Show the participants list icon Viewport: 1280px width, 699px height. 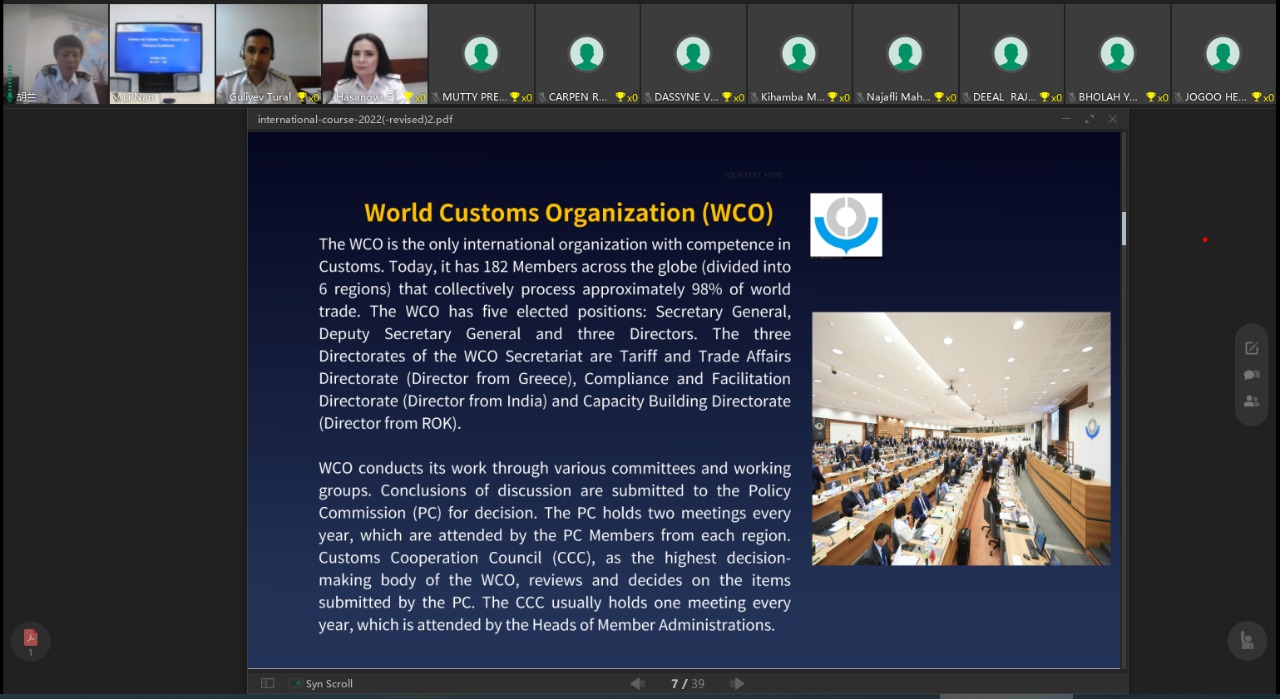1251,401
